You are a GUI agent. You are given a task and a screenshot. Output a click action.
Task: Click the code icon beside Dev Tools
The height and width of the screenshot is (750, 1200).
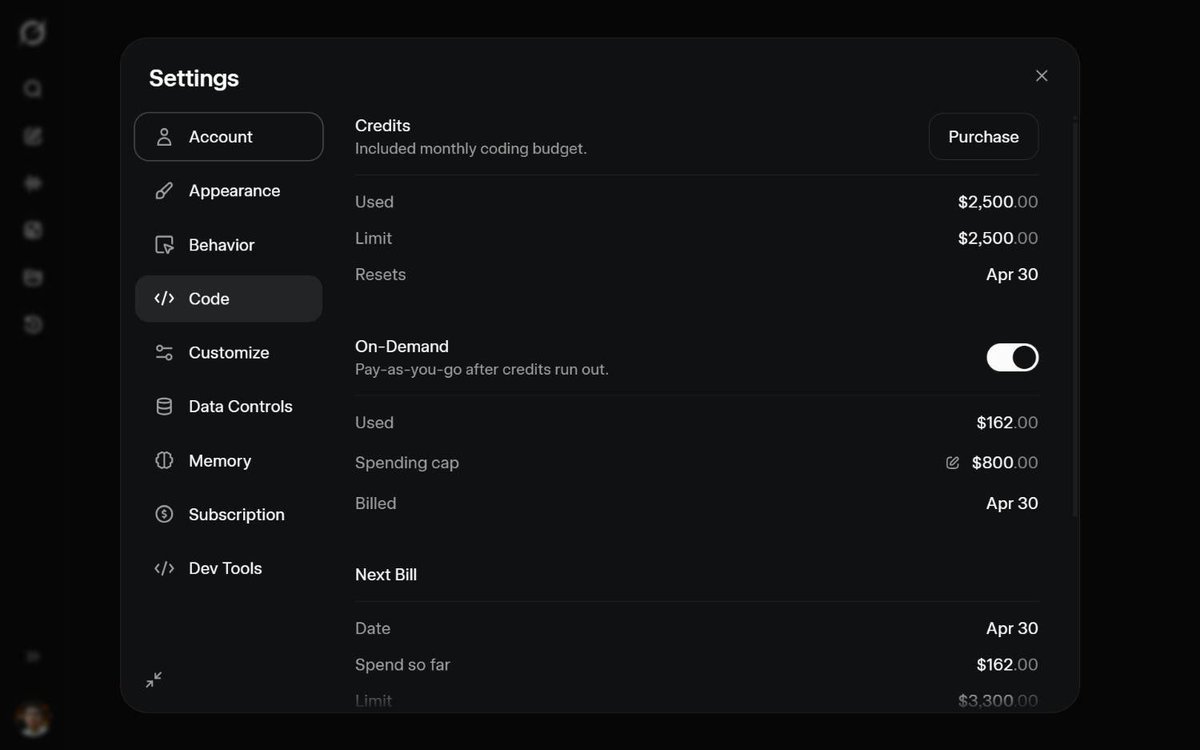164,569
